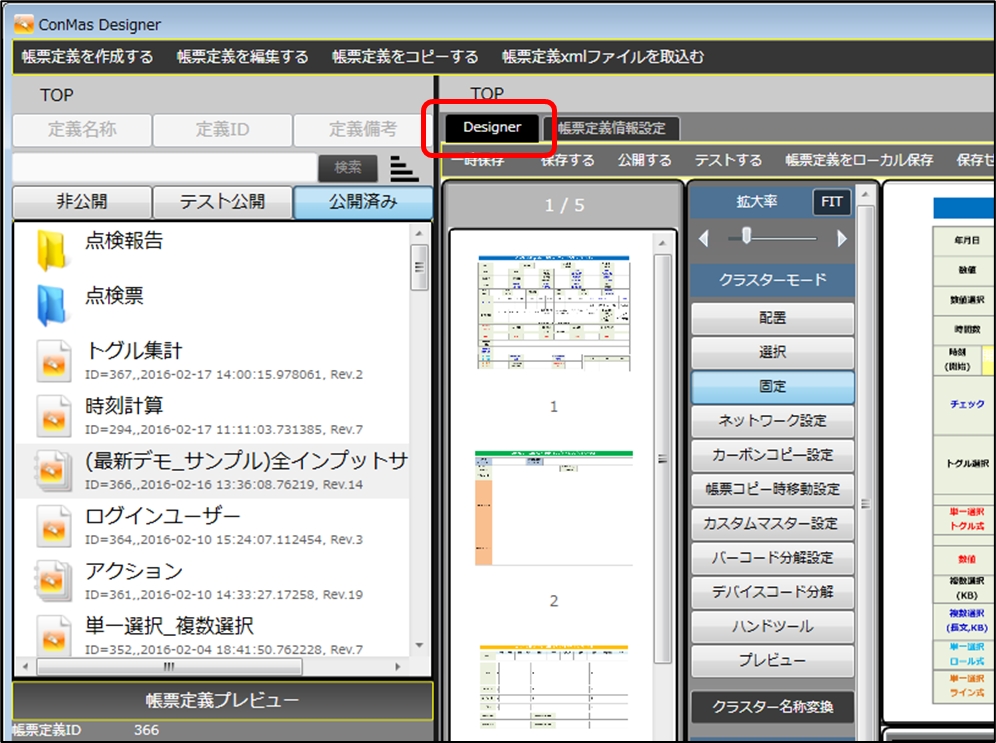996x743 pixels.
Task: Click the ログインユーザー form icon
Action: (53, 526)
